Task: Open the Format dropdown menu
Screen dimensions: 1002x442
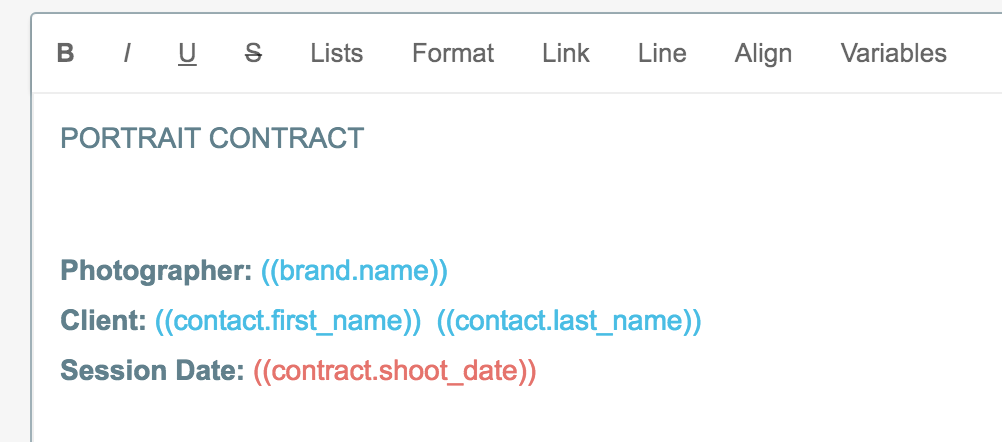Action: (x=453, y=53)
